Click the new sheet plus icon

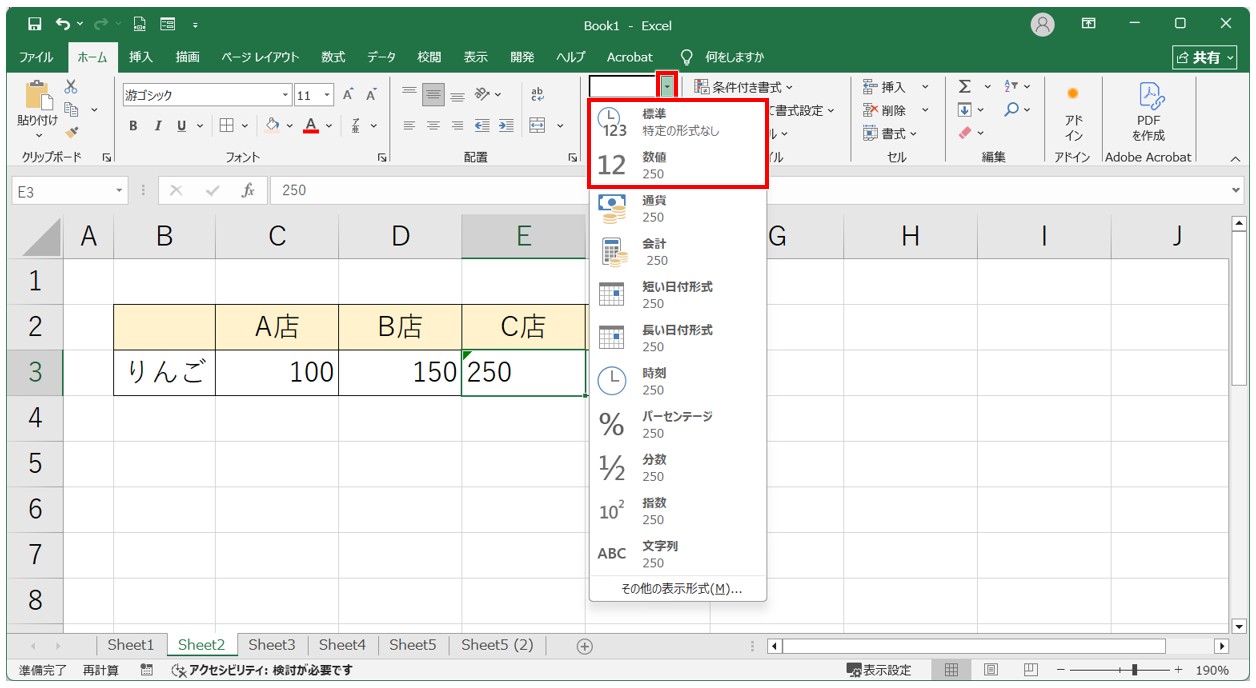click(x=585, y=646)
